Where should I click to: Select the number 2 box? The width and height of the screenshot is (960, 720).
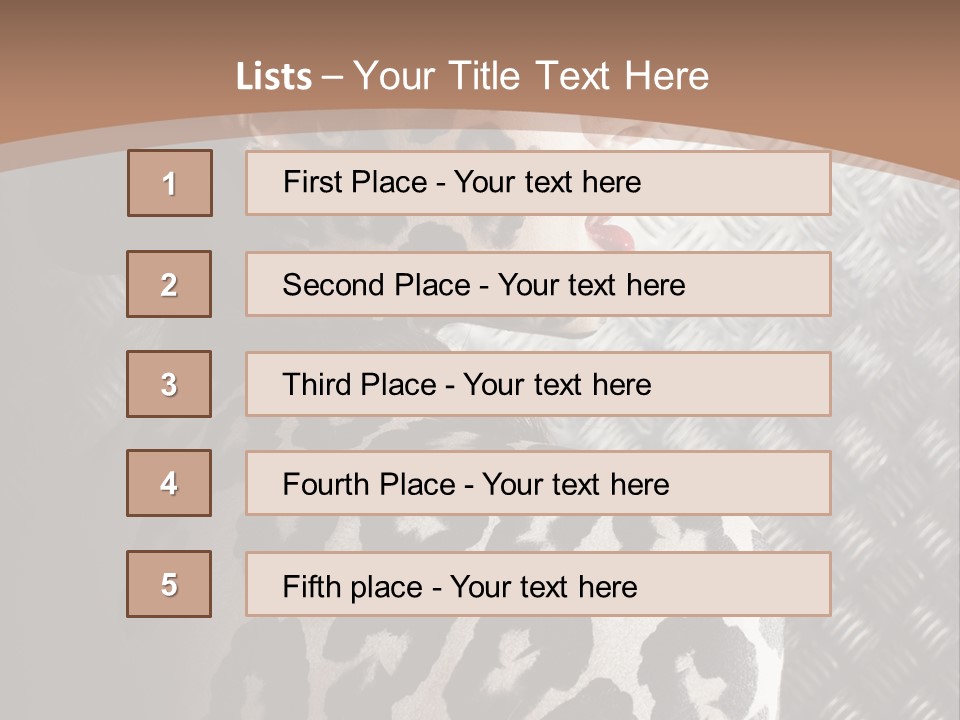pos(169,284)
